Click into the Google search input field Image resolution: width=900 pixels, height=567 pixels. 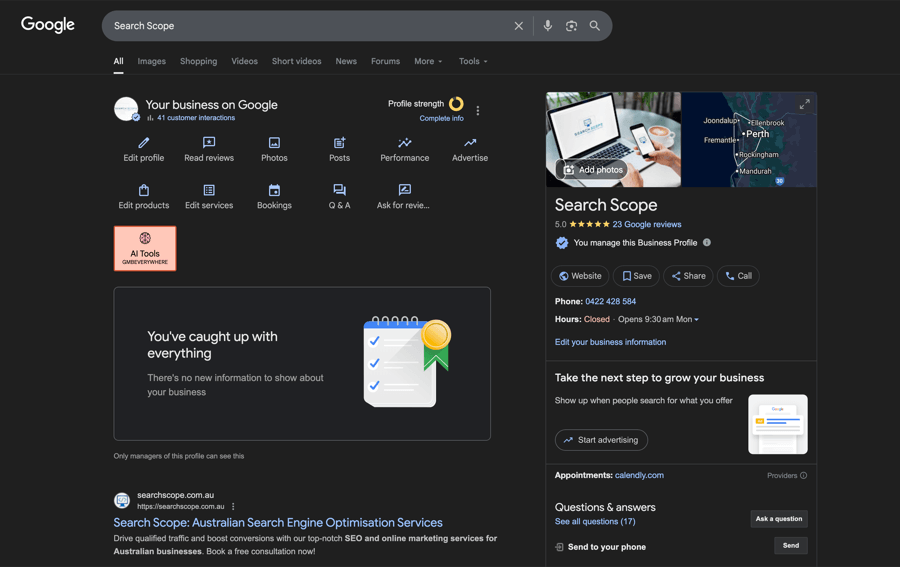(x=310, y=26)
